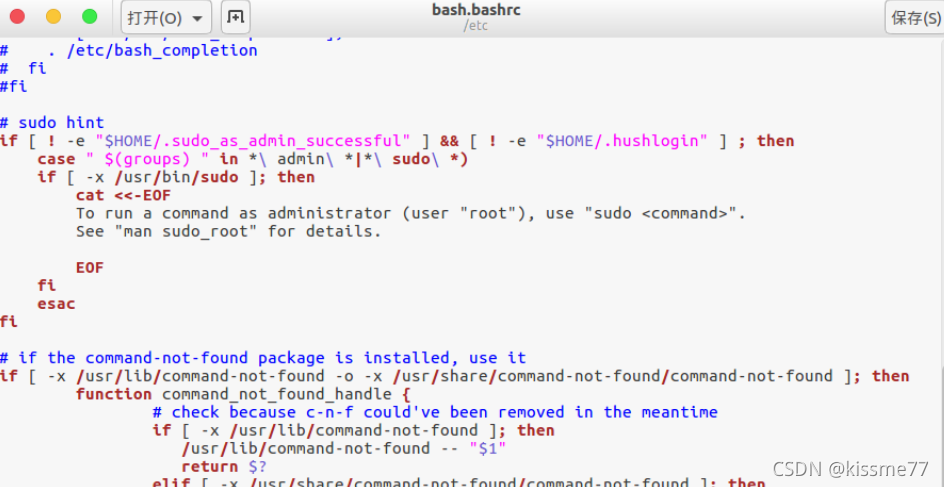The width and height of the screenshot is (944, 487).
Task: Click '/usr/lib/command-not-found -- "$1"' line
Action: 344,448
